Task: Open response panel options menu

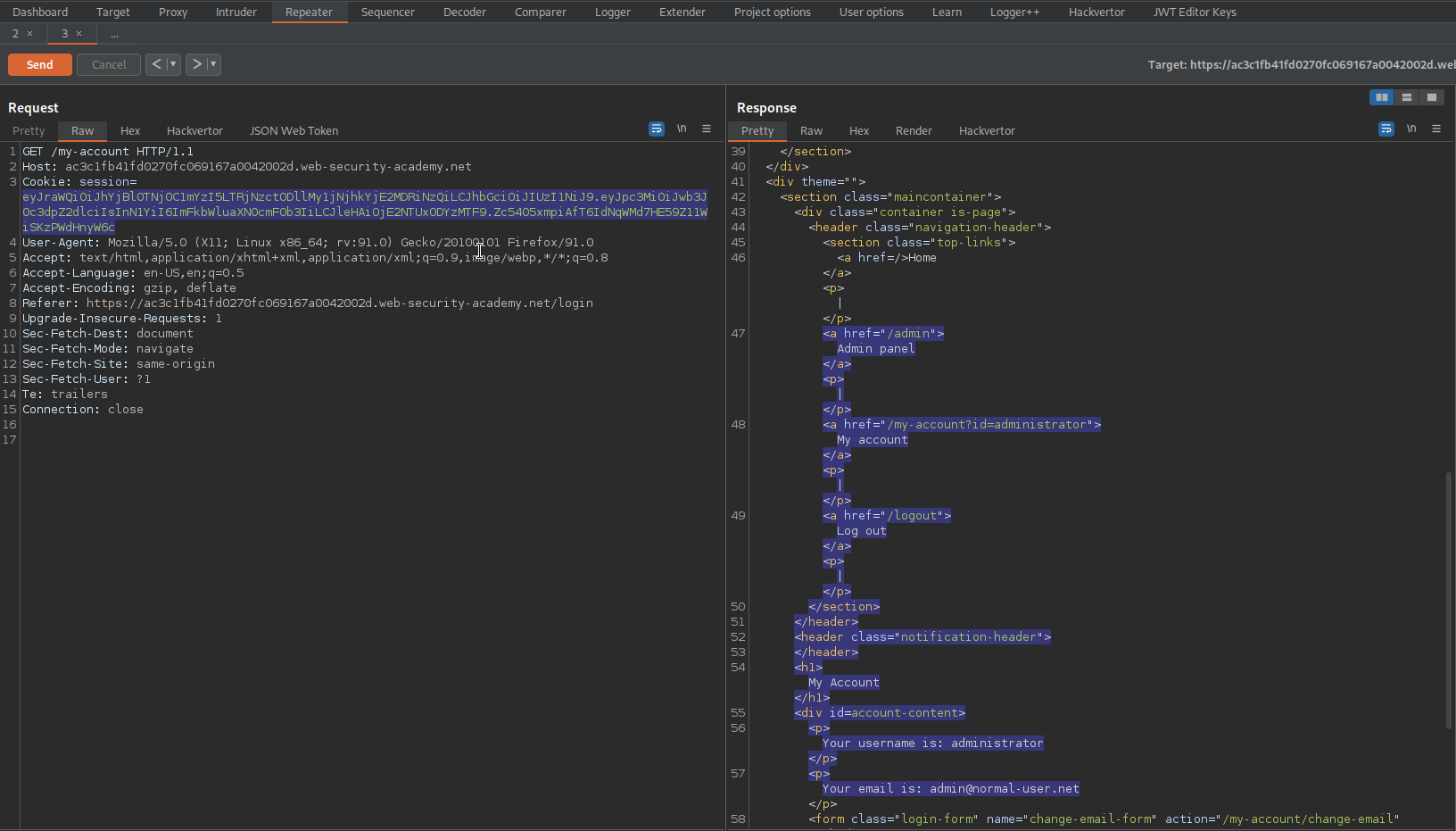Action: (1436, 129)
